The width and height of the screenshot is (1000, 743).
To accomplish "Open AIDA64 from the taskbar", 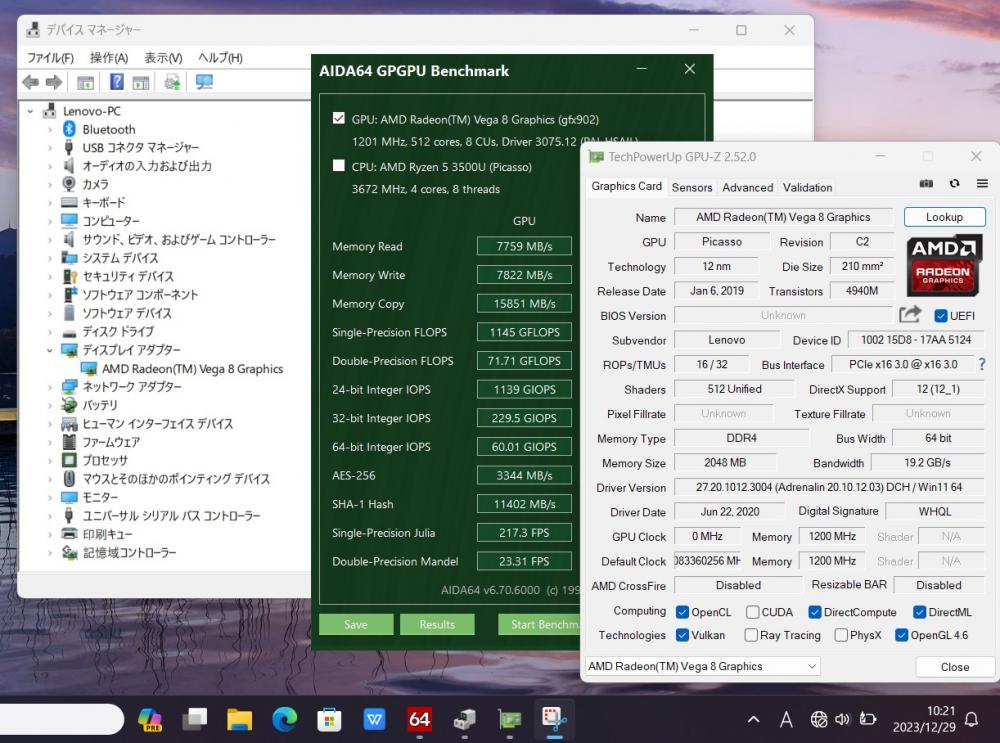I will pos(419,719).
